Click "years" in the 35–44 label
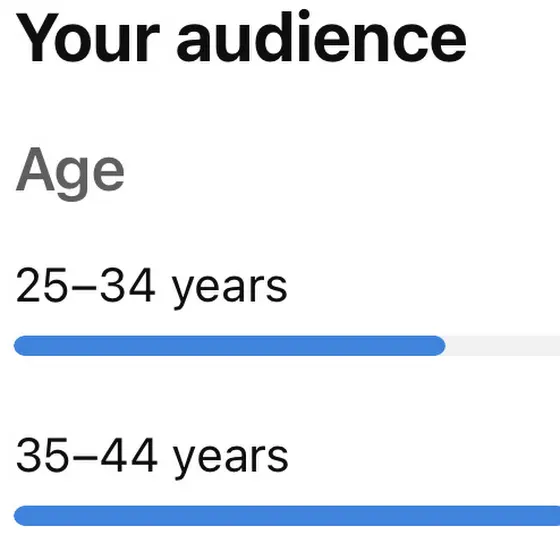 point(230,462)
